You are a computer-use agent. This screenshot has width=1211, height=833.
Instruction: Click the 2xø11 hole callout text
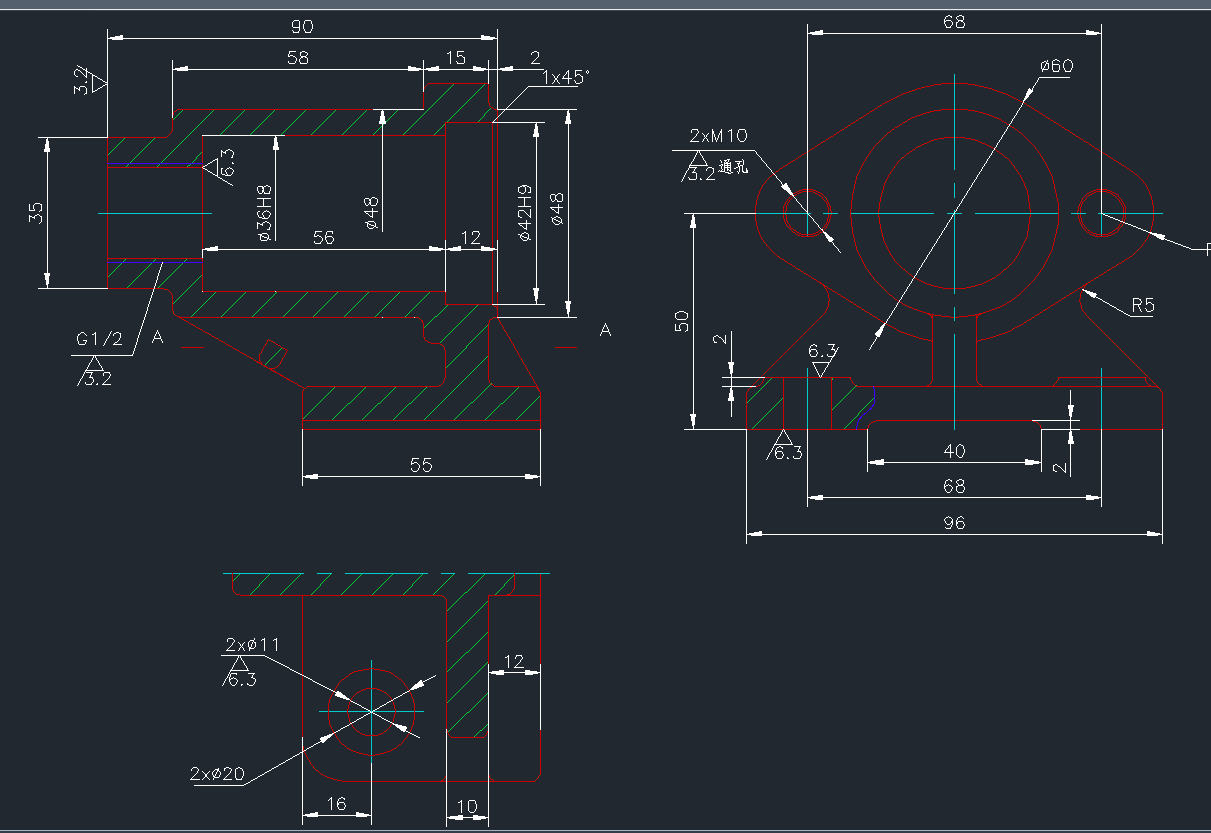[x=252, y=644]
